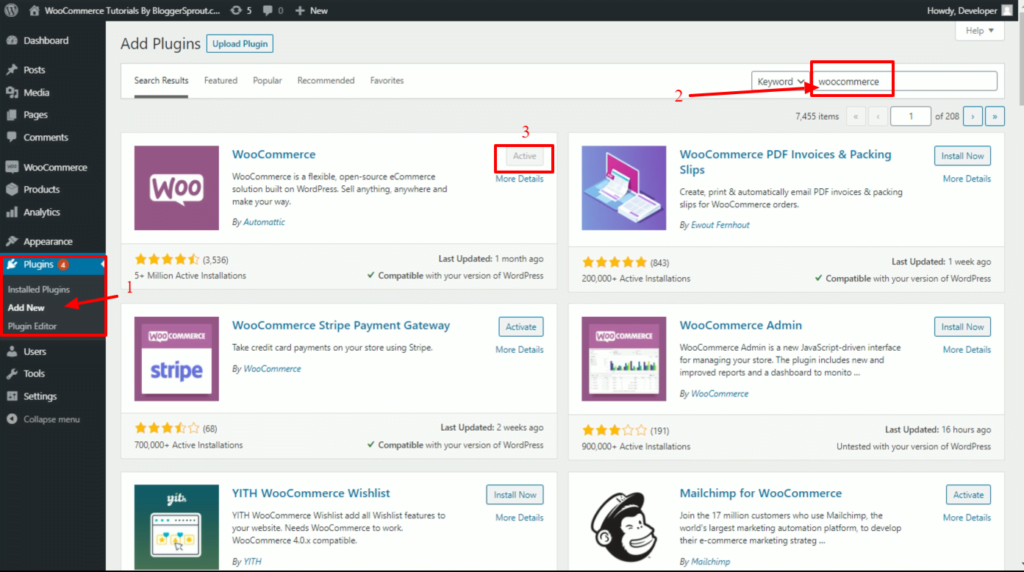Open the PDF Invoices plugin thumbnail
The image size is (1024, 572).
(x=624, y=188)
